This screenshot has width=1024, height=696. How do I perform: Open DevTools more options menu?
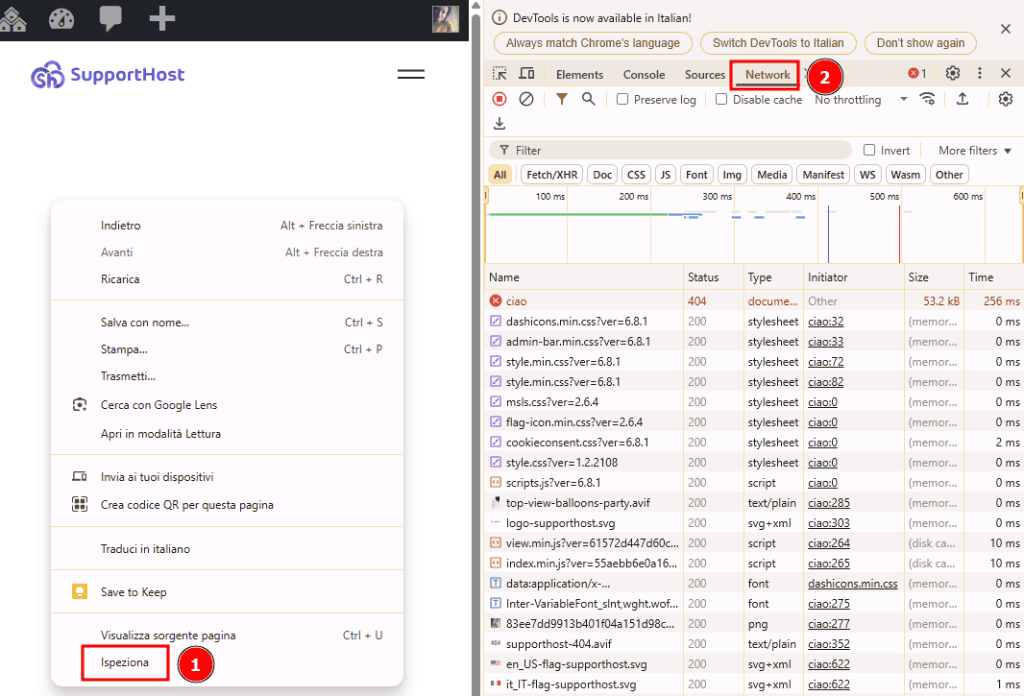point(980,73)
